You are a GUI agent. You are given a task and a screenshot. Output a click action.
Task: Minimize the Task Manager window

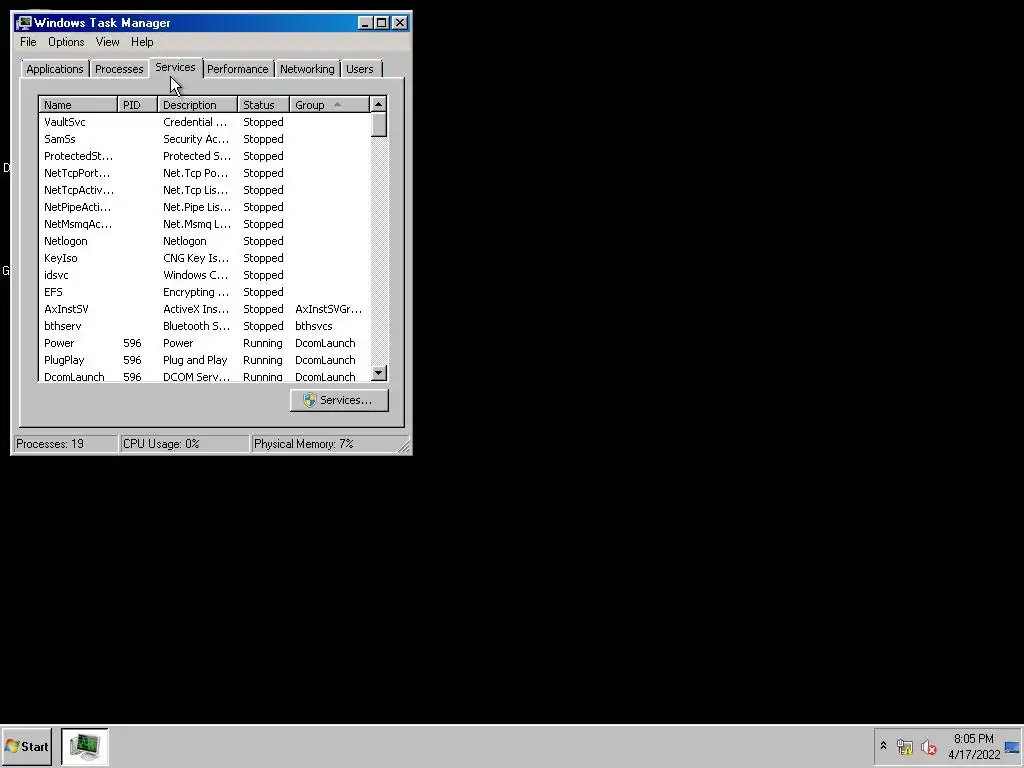coord(365,23)
